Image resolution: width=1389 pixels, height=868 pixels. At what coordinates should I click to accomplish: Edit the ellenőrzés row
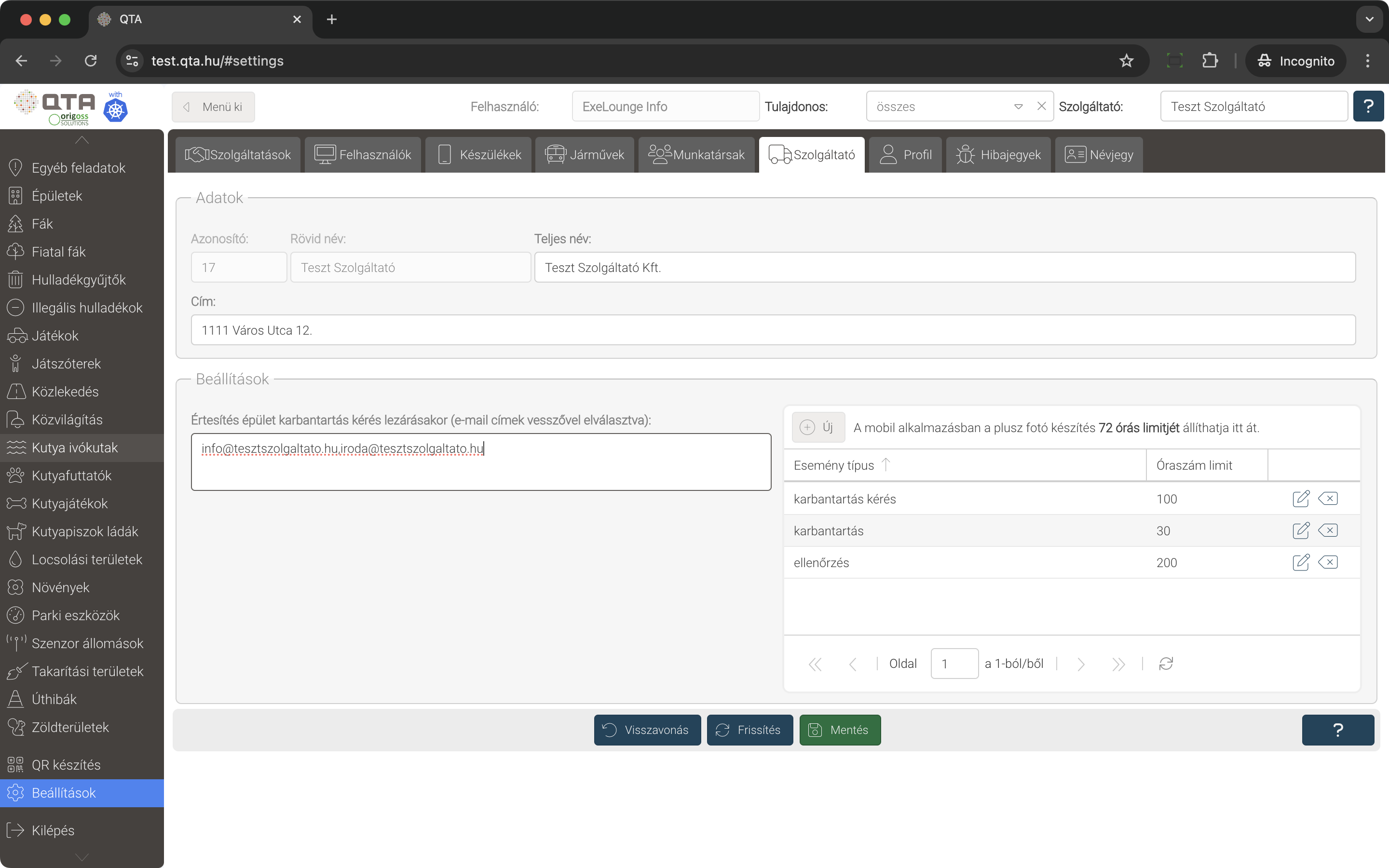[1301, 562]
